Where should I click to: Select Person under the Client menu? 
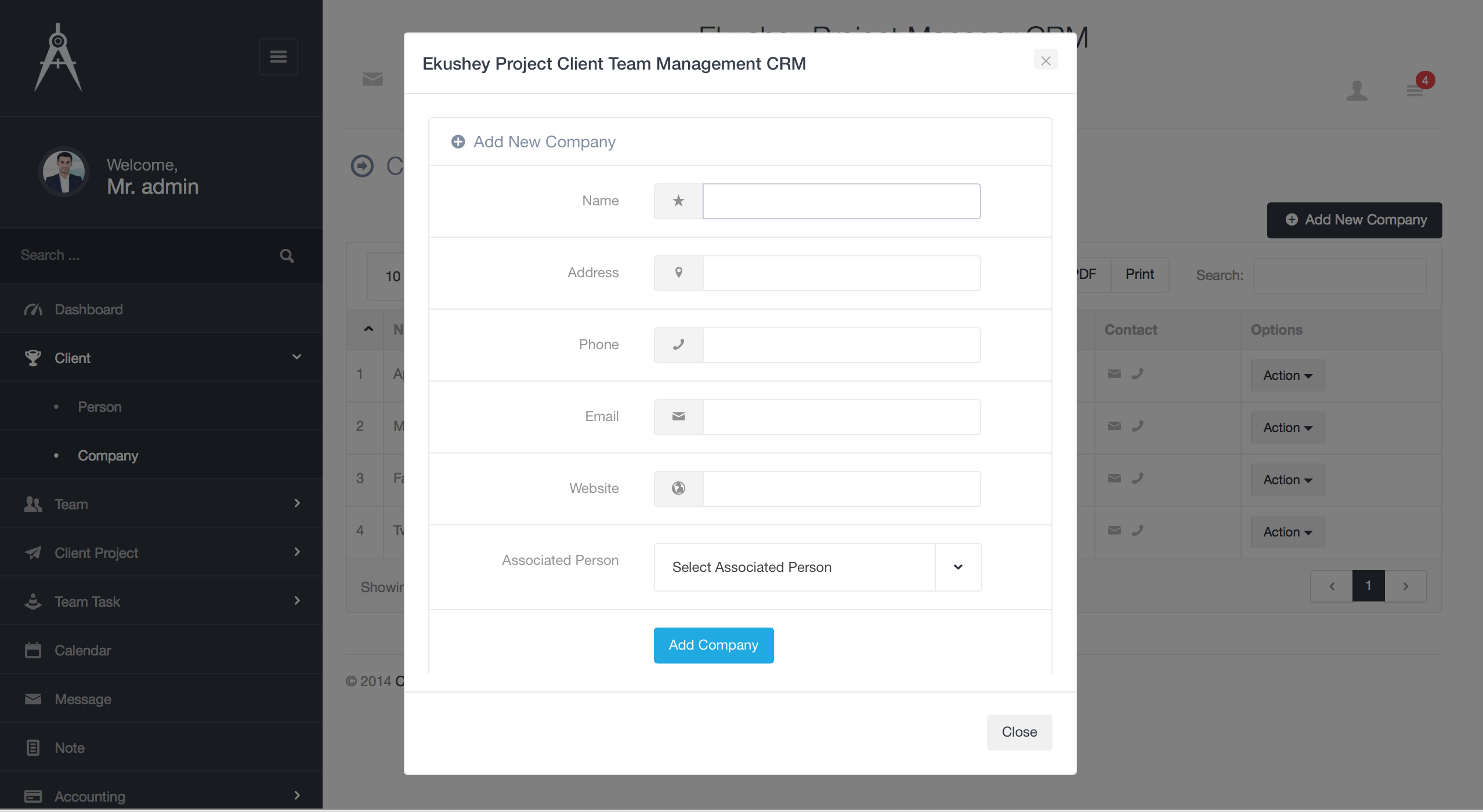tap(99, 407)
